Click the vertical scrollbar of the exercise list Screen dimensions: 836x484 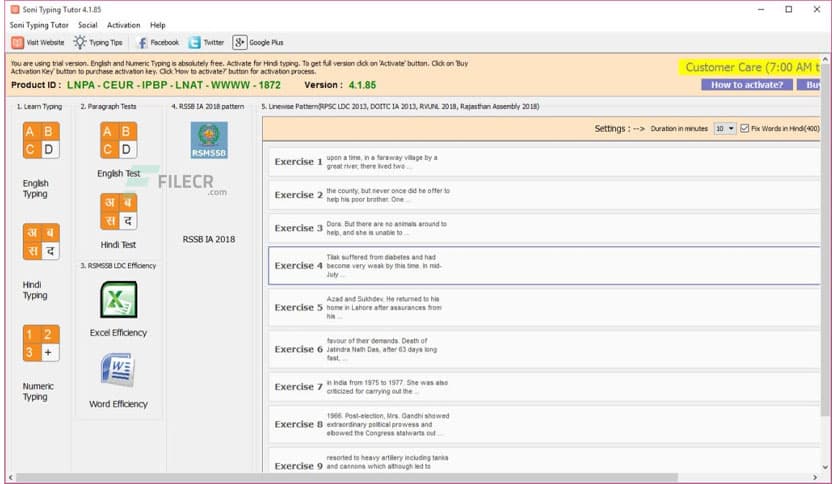825,300
